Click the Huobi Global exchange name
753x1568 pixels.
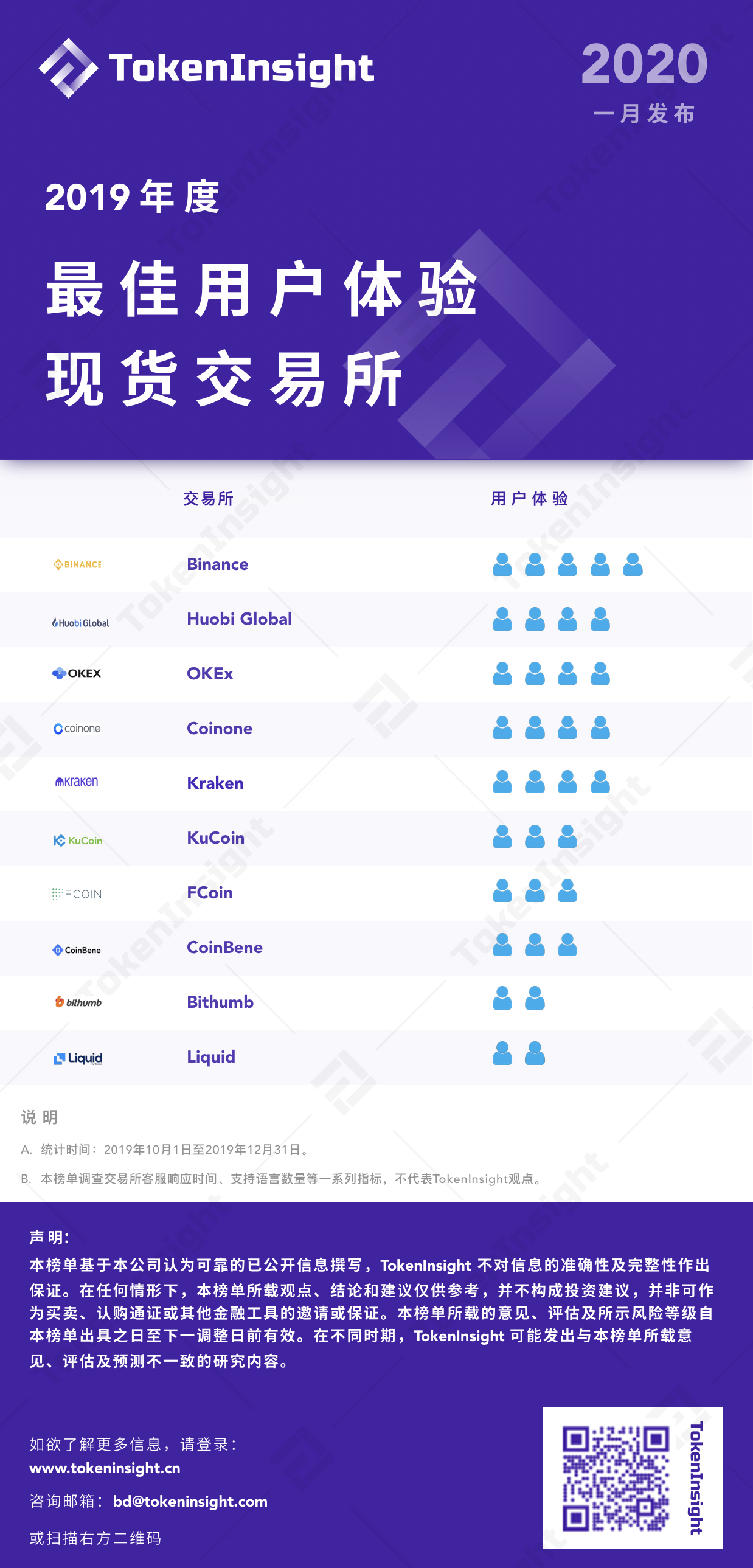pyautogui.click(x=239, y=619)
